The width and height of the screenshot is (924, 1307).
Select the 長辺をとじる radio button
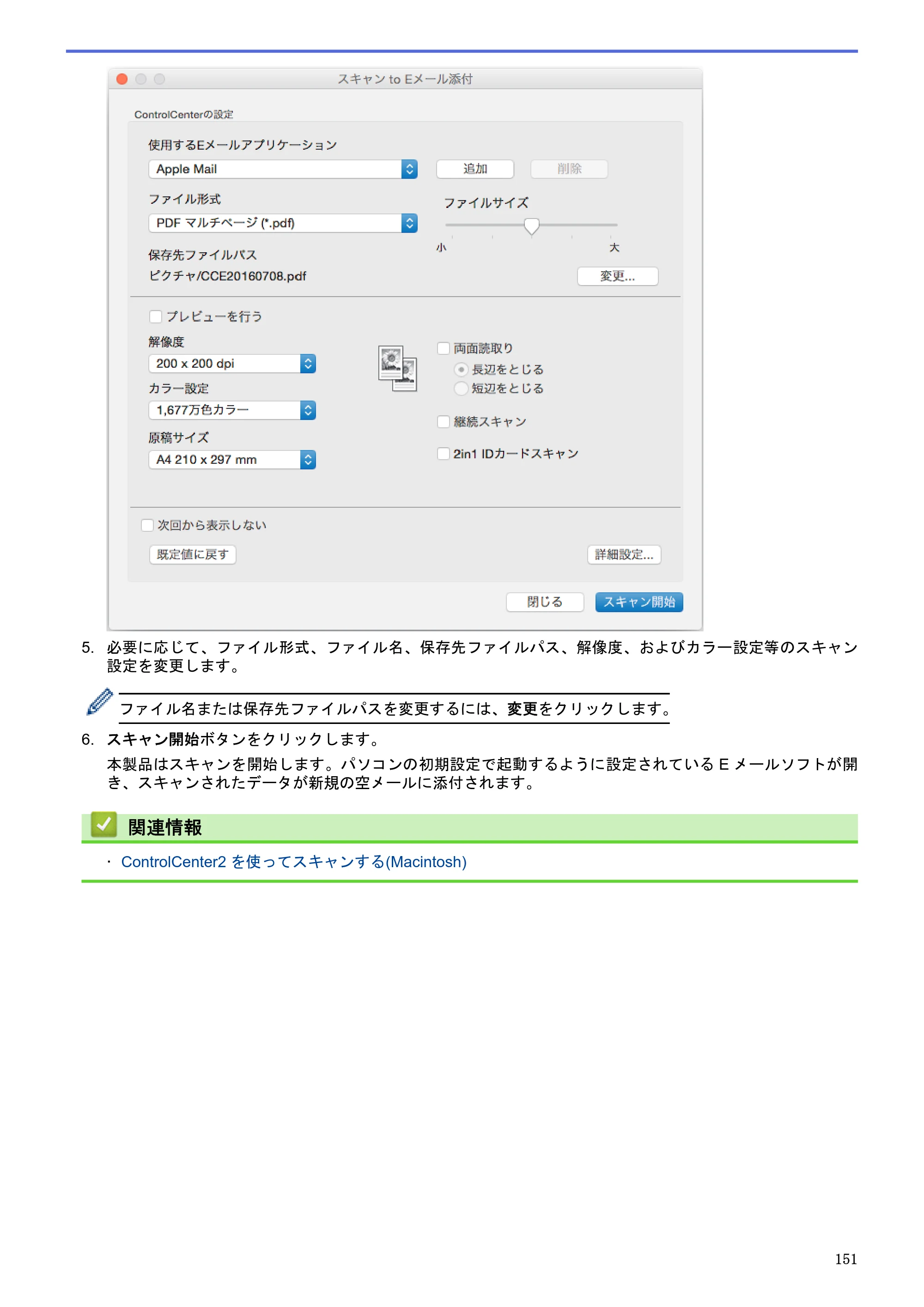point(461,370)
